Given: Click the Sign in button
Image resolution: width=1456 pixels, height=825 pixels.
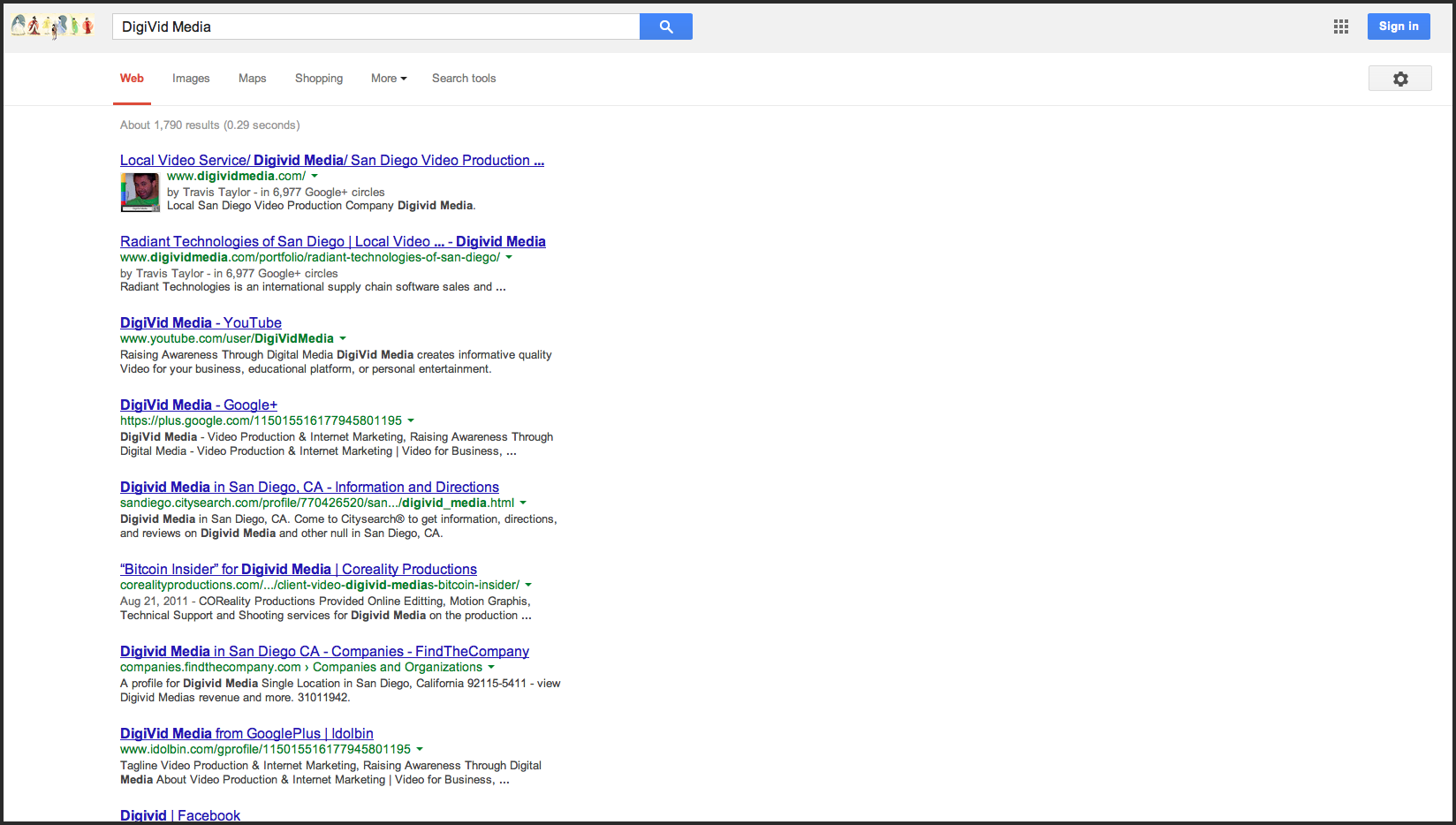Looking at the screenshot, I should click(x=1399, y=26).
